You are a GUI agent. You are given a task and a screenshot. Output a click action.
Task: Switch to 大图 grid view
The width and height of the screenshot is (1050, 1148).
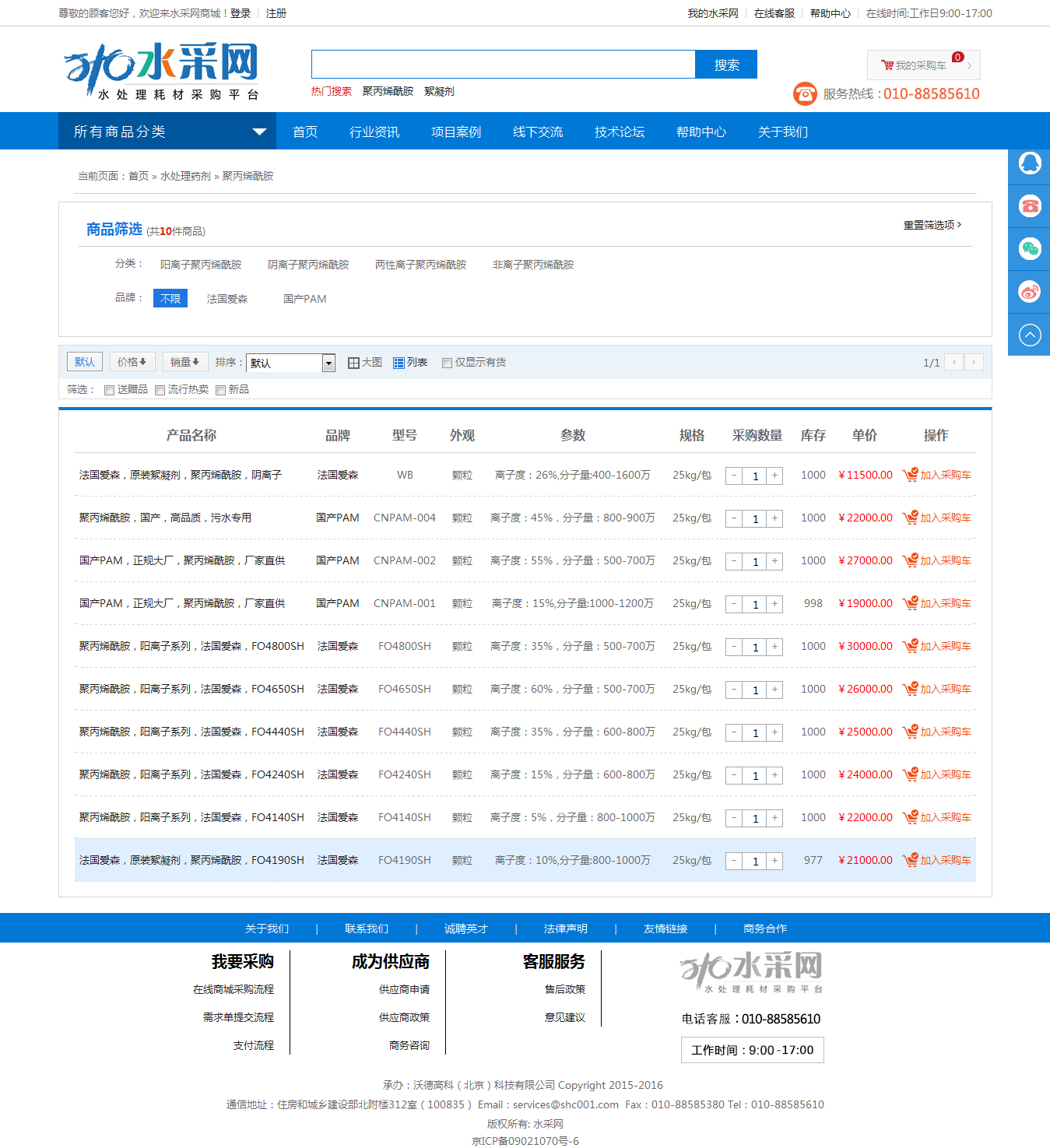point(365,363)
